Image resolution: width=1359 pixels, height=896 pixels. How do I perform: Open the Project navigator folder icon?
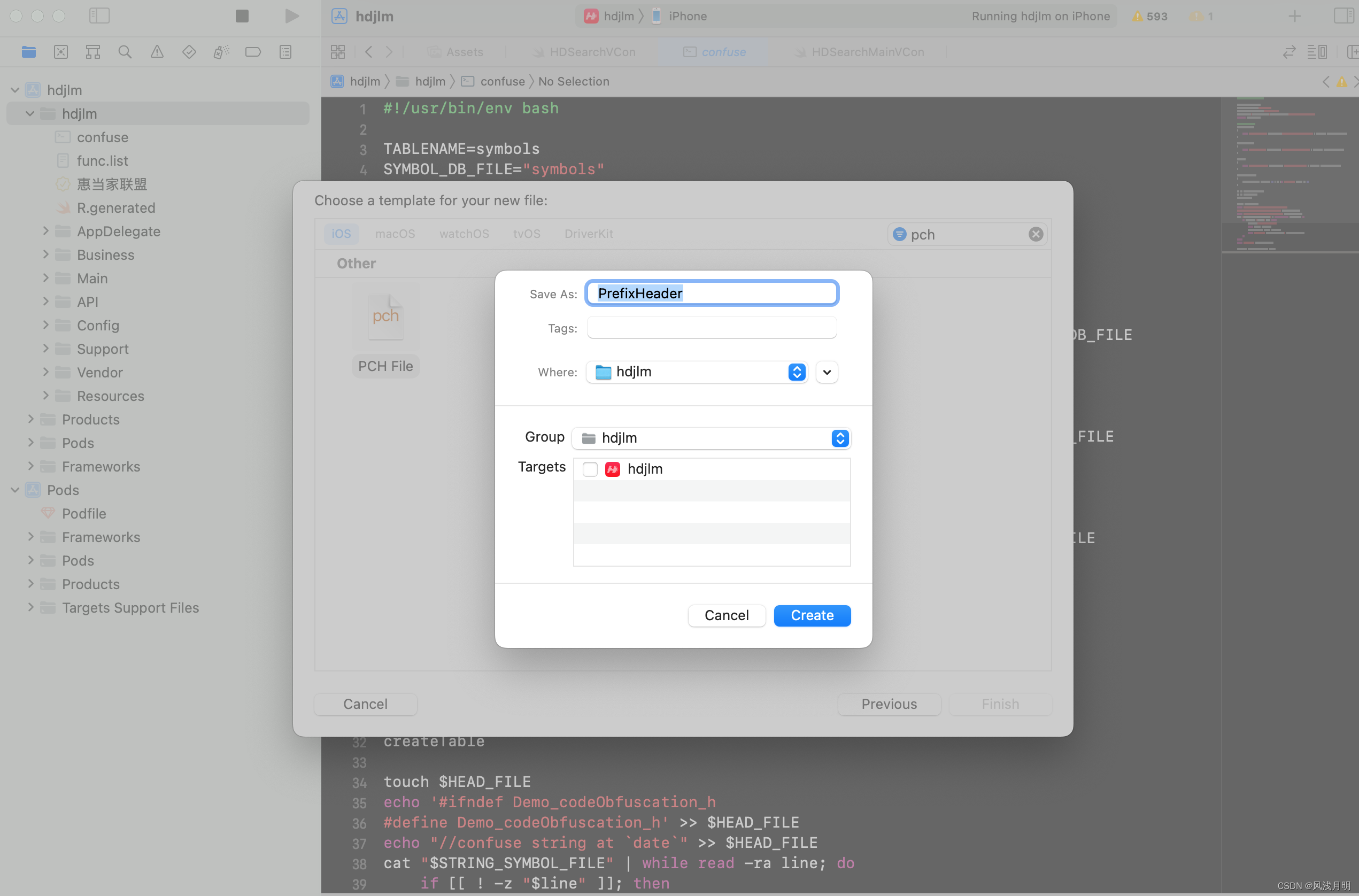[x=28, y=52]
